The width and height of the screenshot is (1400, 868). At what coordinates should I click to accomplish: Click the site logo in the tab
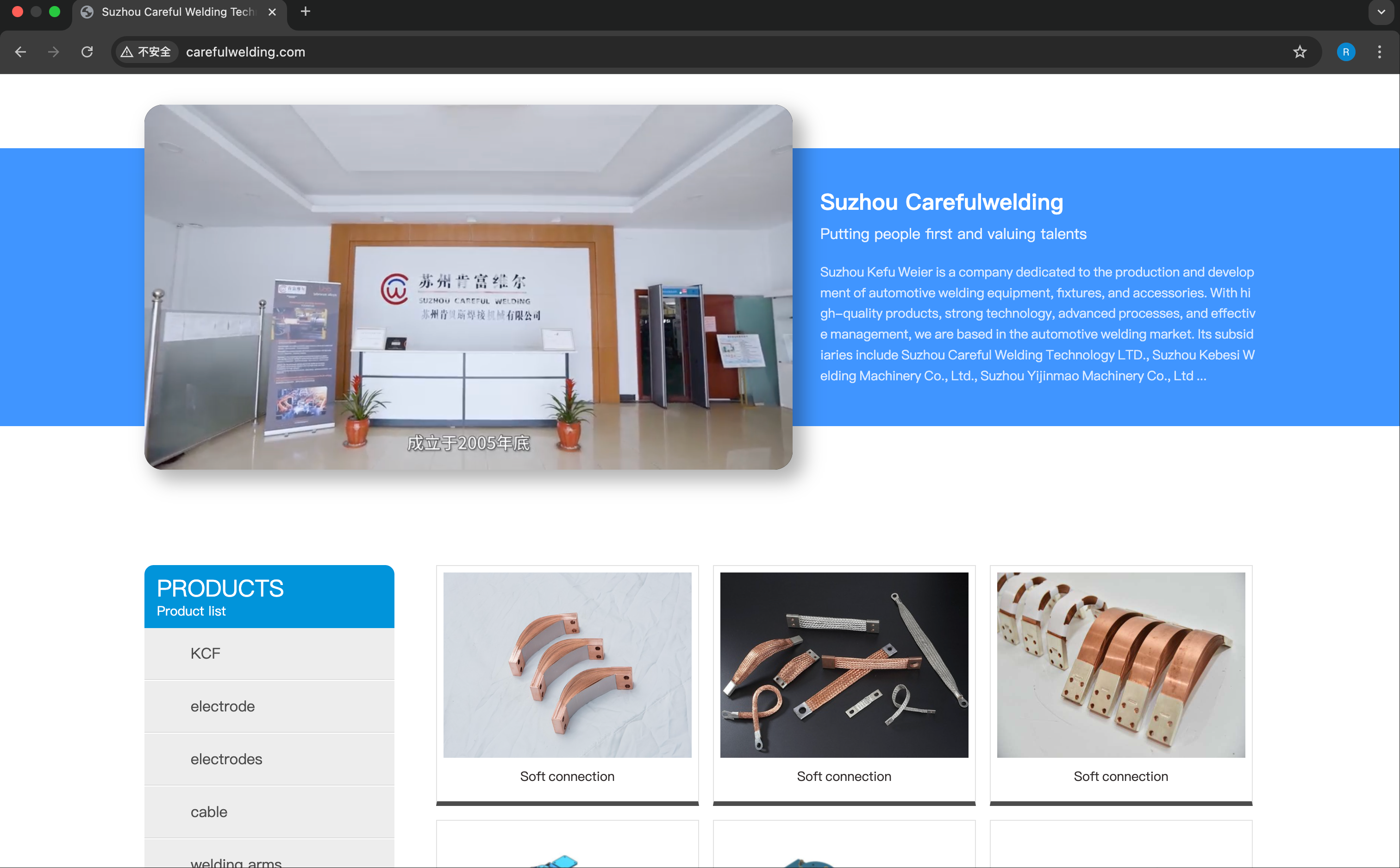pyautogui.click(x=86, y=12)
